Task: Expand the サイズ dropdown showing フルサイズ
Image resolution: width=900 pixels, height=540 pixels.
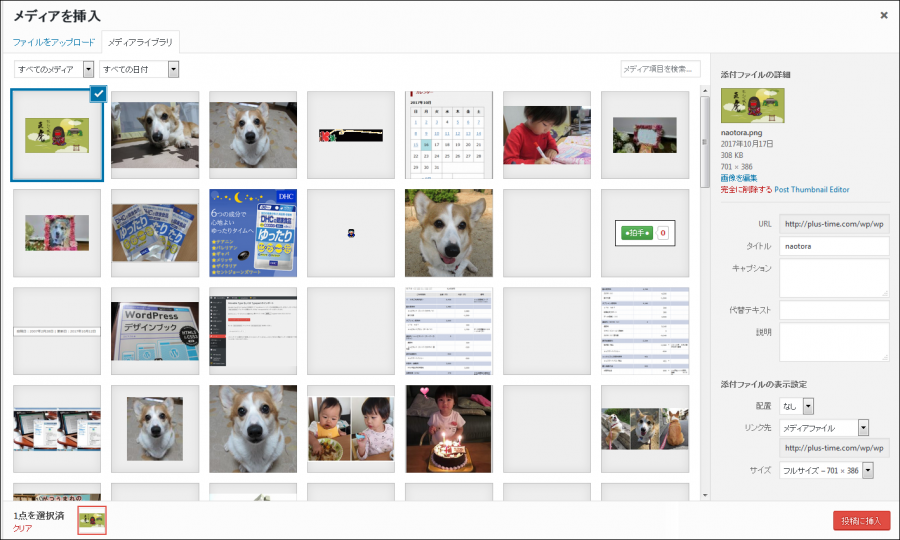Action: [826, 470]
